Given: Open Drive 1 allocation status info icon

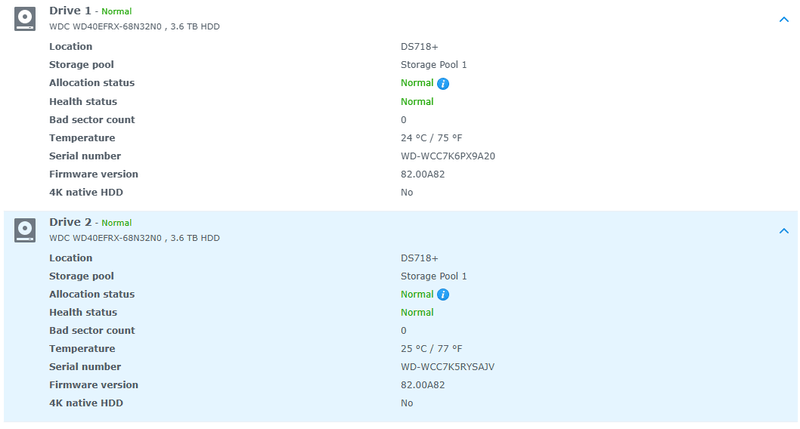Looking at the screenshot, I should click(x=443, y=83).
